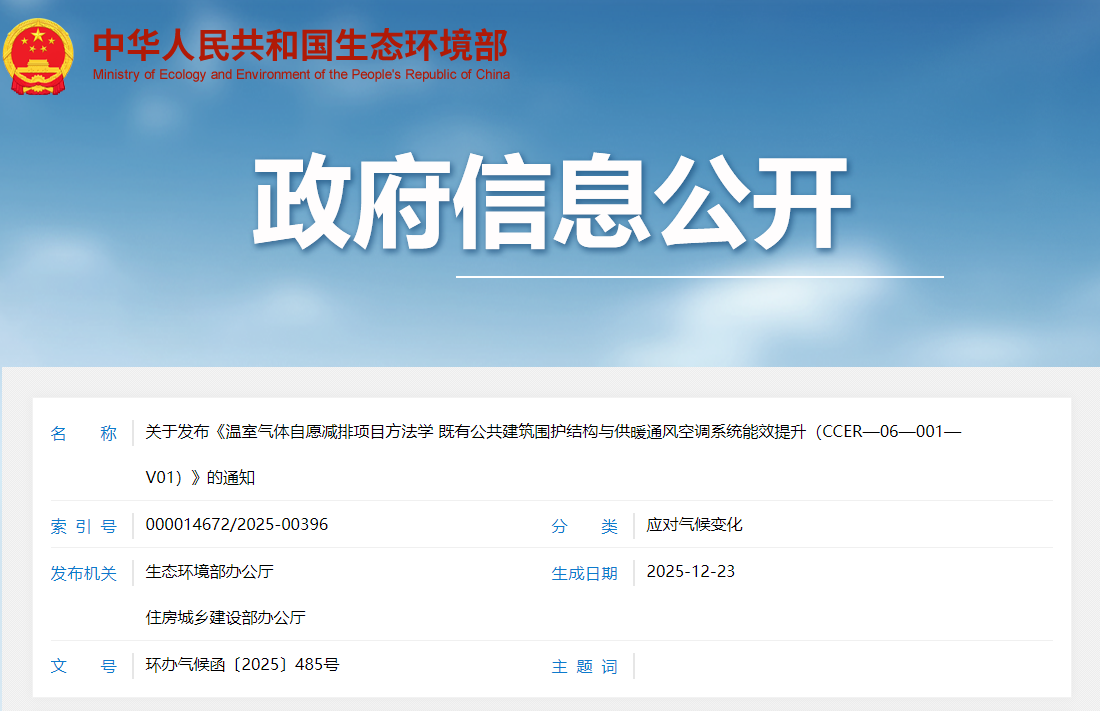Click the 住房城乡建设部办公厅 issuing agency

tap(225, 618)
